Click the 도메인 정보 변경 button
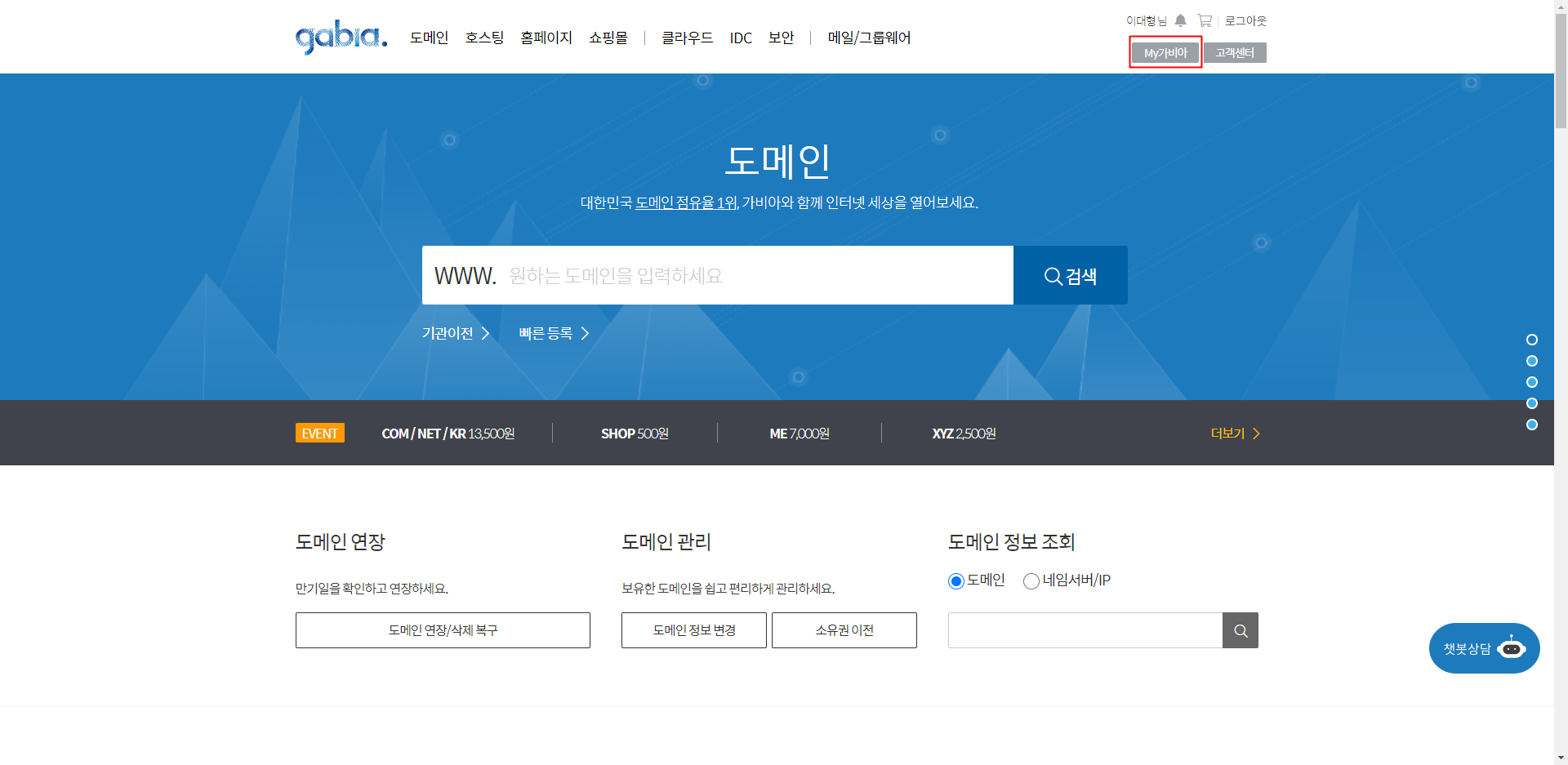This screenshot has width=1568, height=765. 694,630
